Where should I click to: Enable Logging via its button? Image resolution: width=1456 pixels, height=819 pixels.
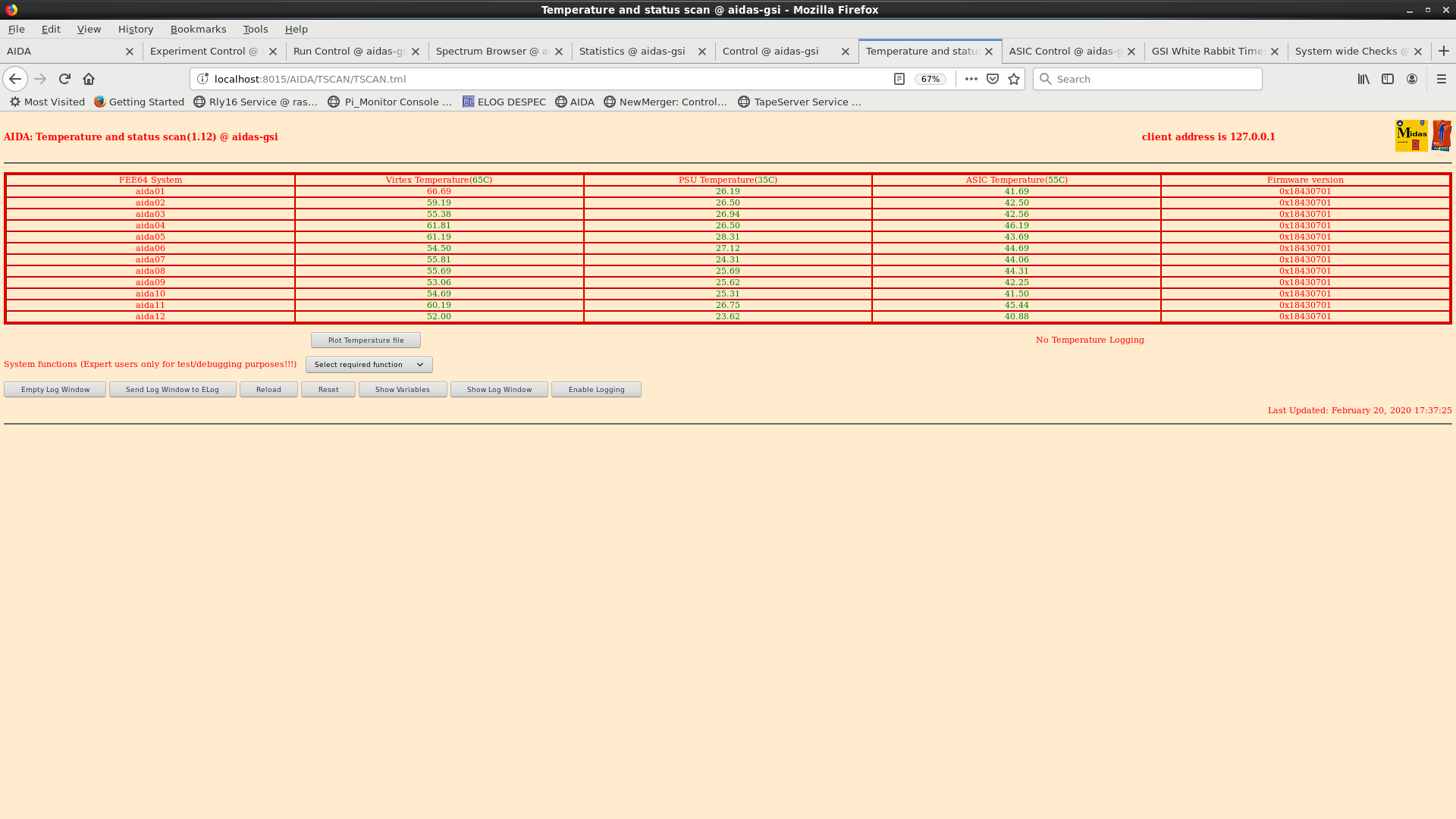tap(596, 390)
